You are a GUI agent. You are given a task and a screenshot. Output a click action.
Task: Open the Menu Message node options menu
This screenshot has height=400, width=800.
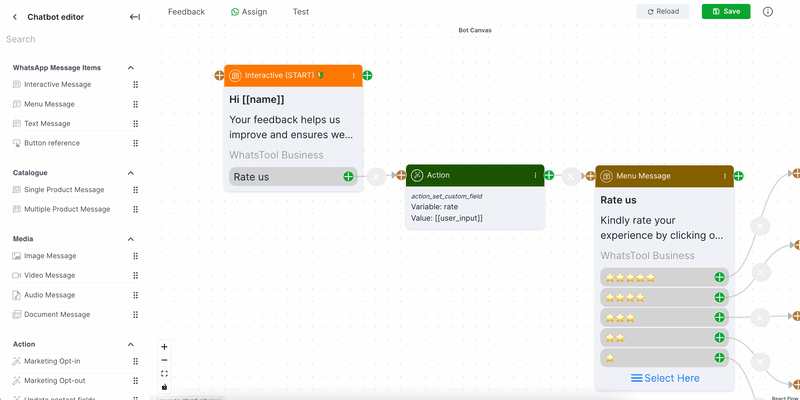(x=724, y=176)
